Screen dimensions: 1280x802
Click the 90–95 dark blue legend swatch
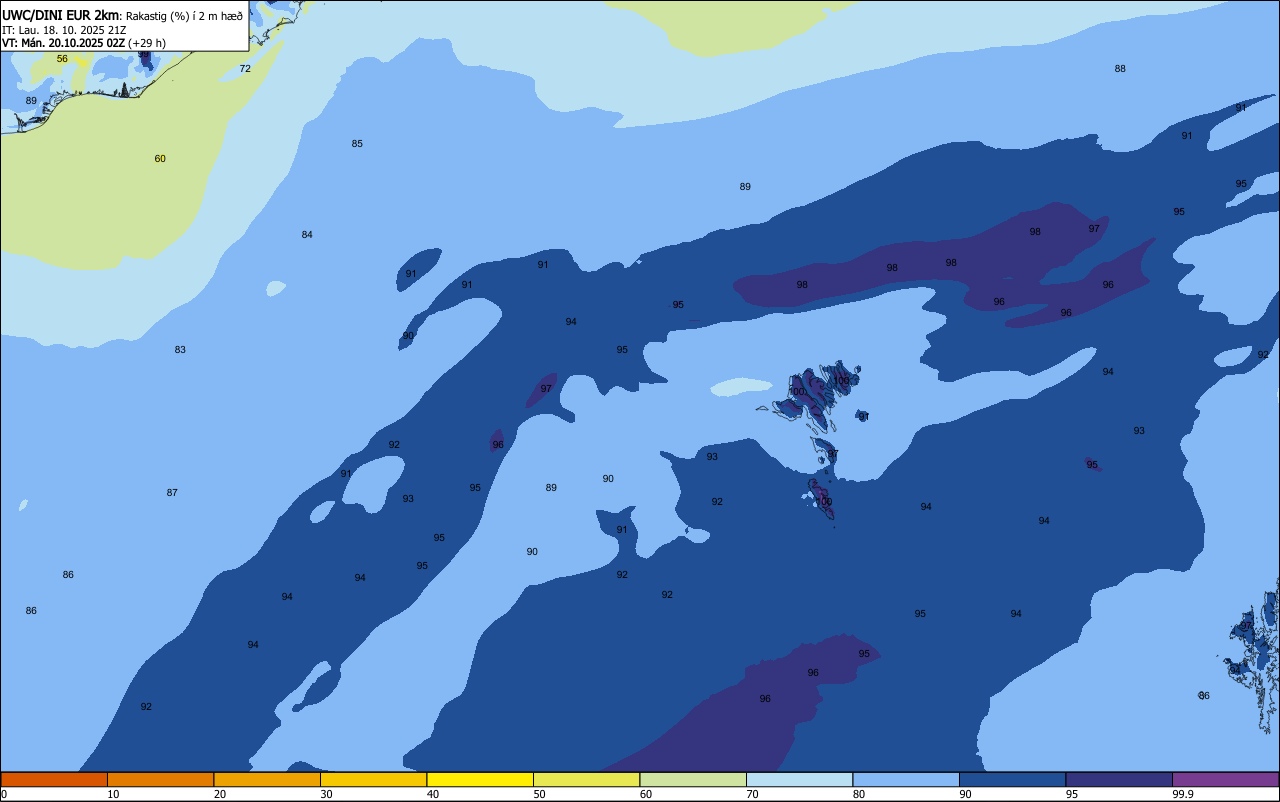click(1012, 779)
